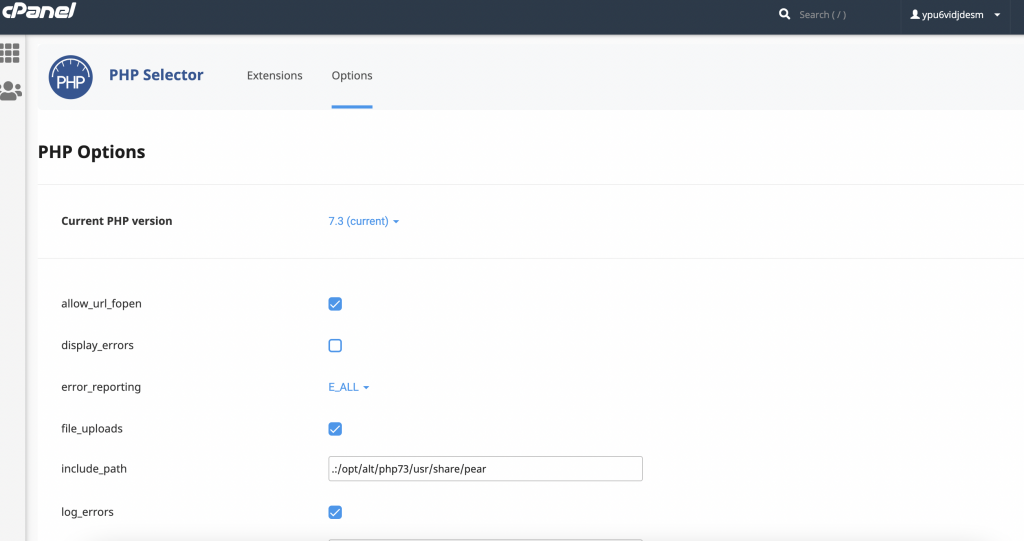Focus the Search field in header
Viewport: 1024px width, 541px height.
[823, 14]
